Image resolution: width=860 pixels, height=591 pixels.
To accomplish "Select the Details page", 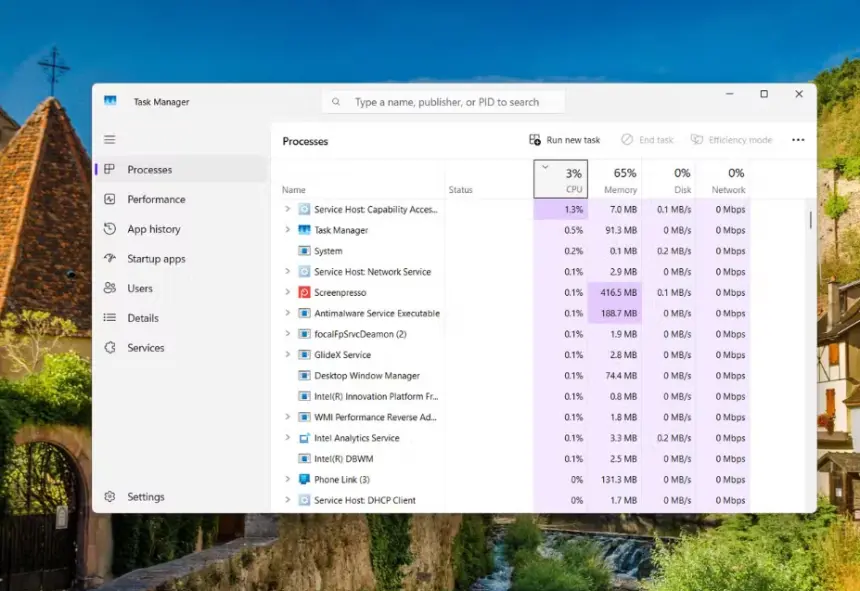I will coord(143,318).
